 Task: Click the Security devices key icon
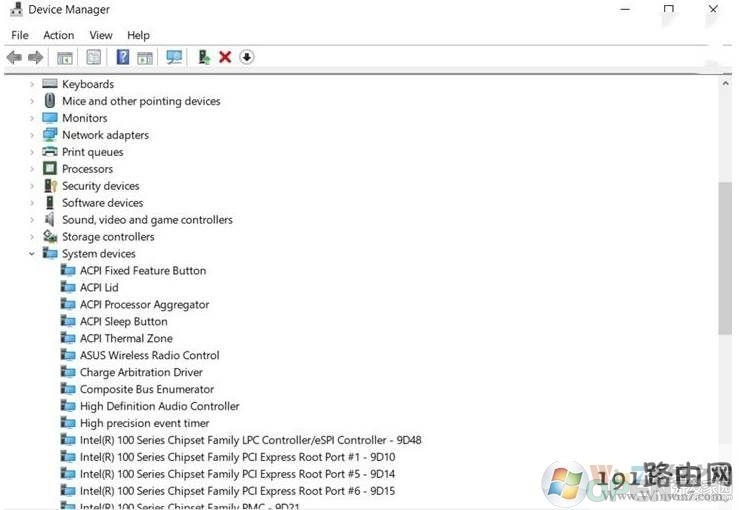(50, 185)
